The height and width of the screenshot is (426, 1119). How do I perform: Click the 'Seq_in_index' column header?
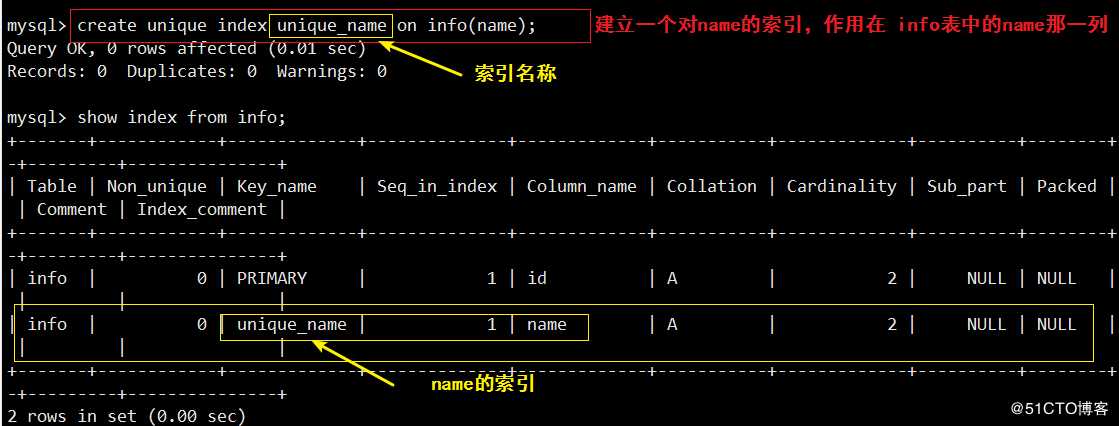[437, 187]
